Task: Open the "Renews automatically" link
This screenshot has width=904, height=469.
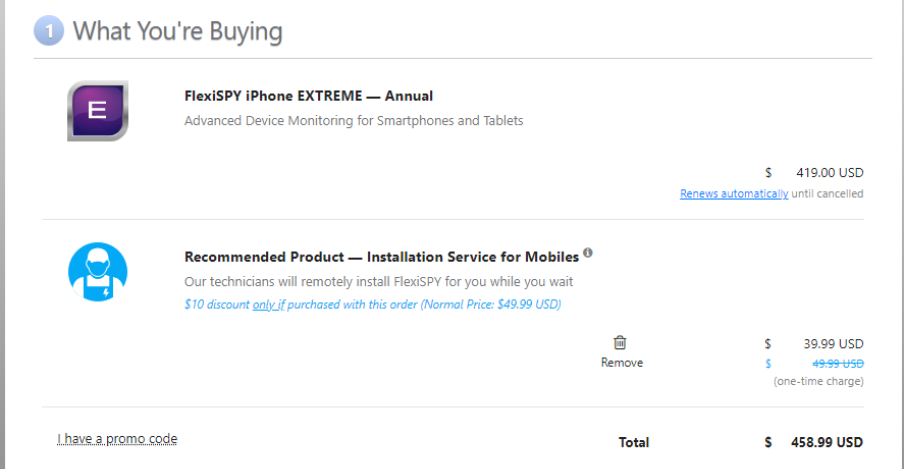Action: tap(733, 194)
